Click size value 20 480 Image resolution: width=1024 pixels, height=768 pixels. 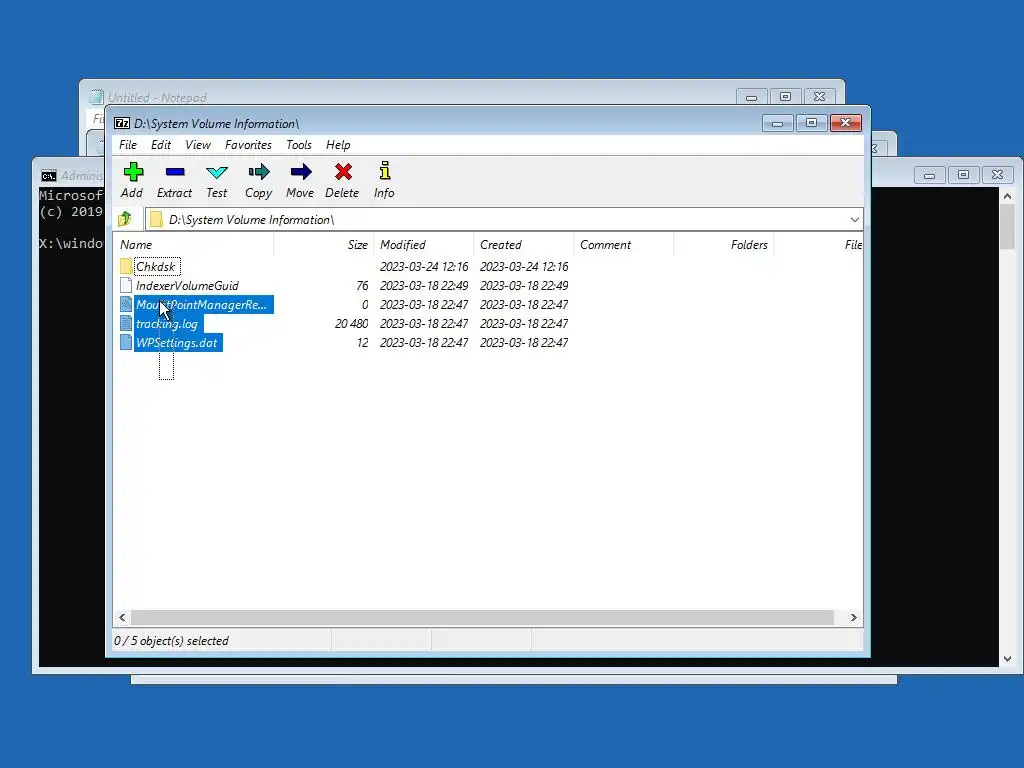[351, 323]
